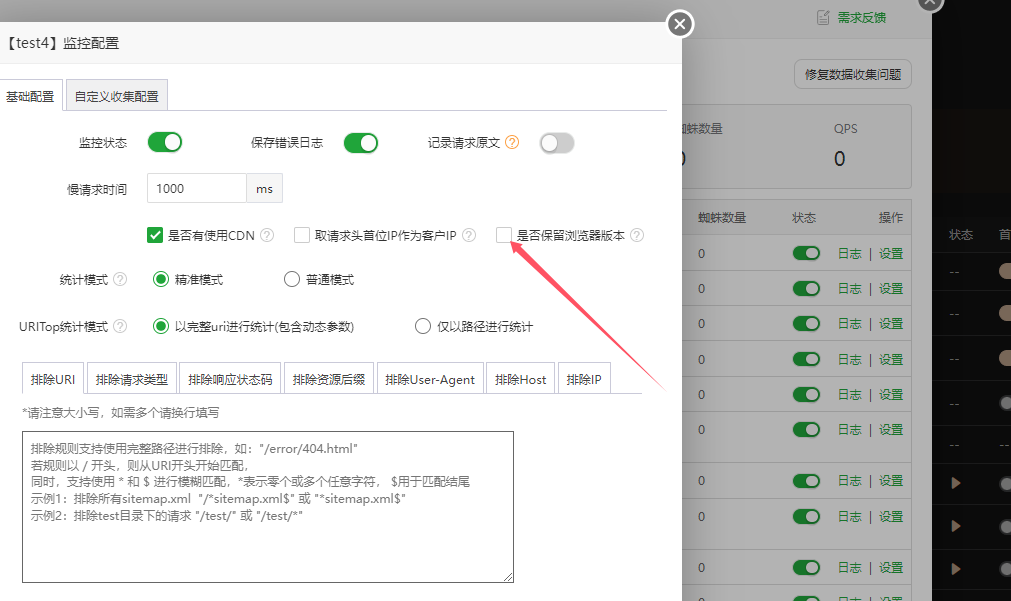Toggle the 保存错误日志 switch

pos(361,143)
